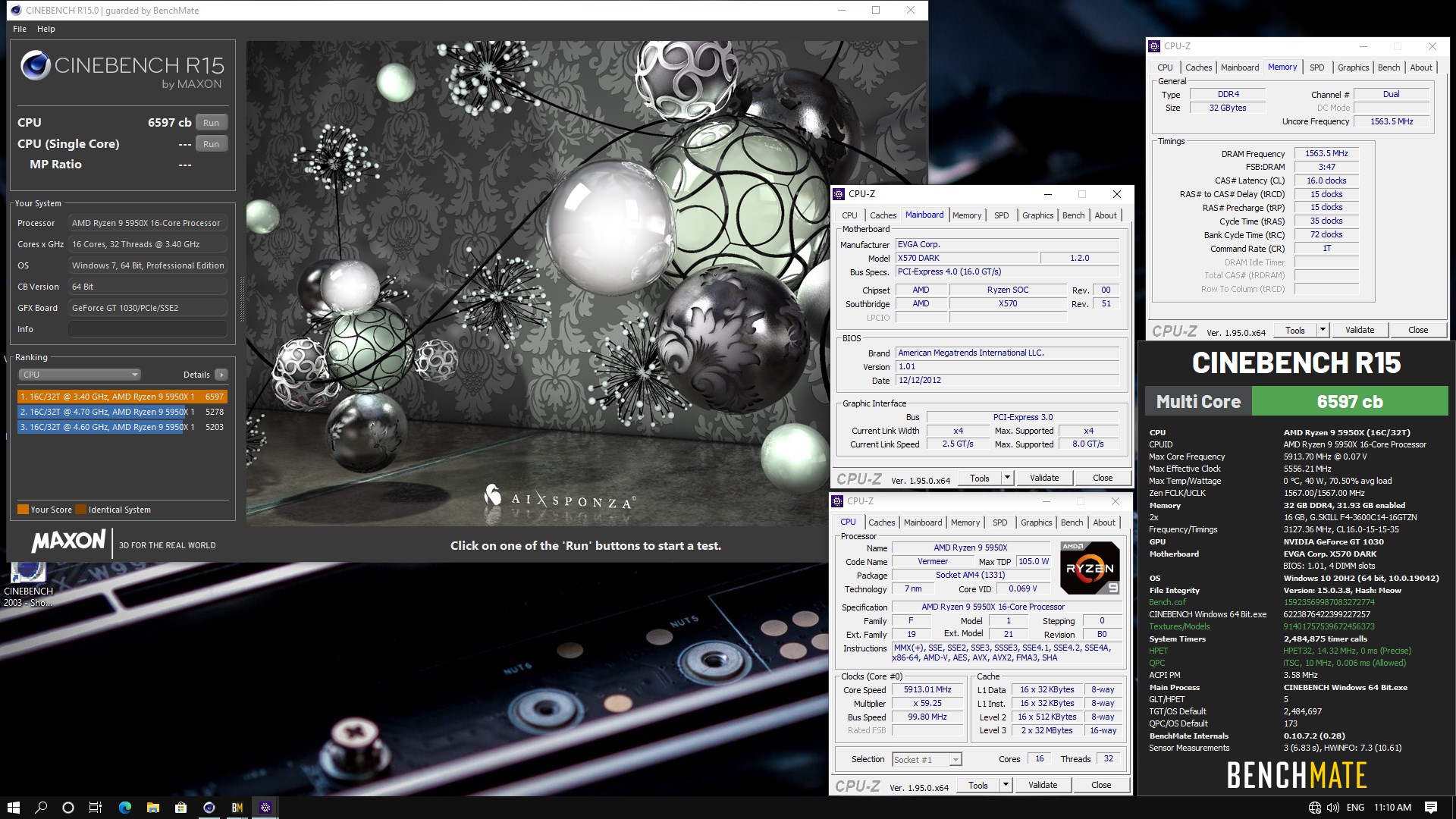Open About tab in CPU-Z Mainboard window
This screenshot has height=819, width=1456.
pyautogui.click(x=1106, y=215)
